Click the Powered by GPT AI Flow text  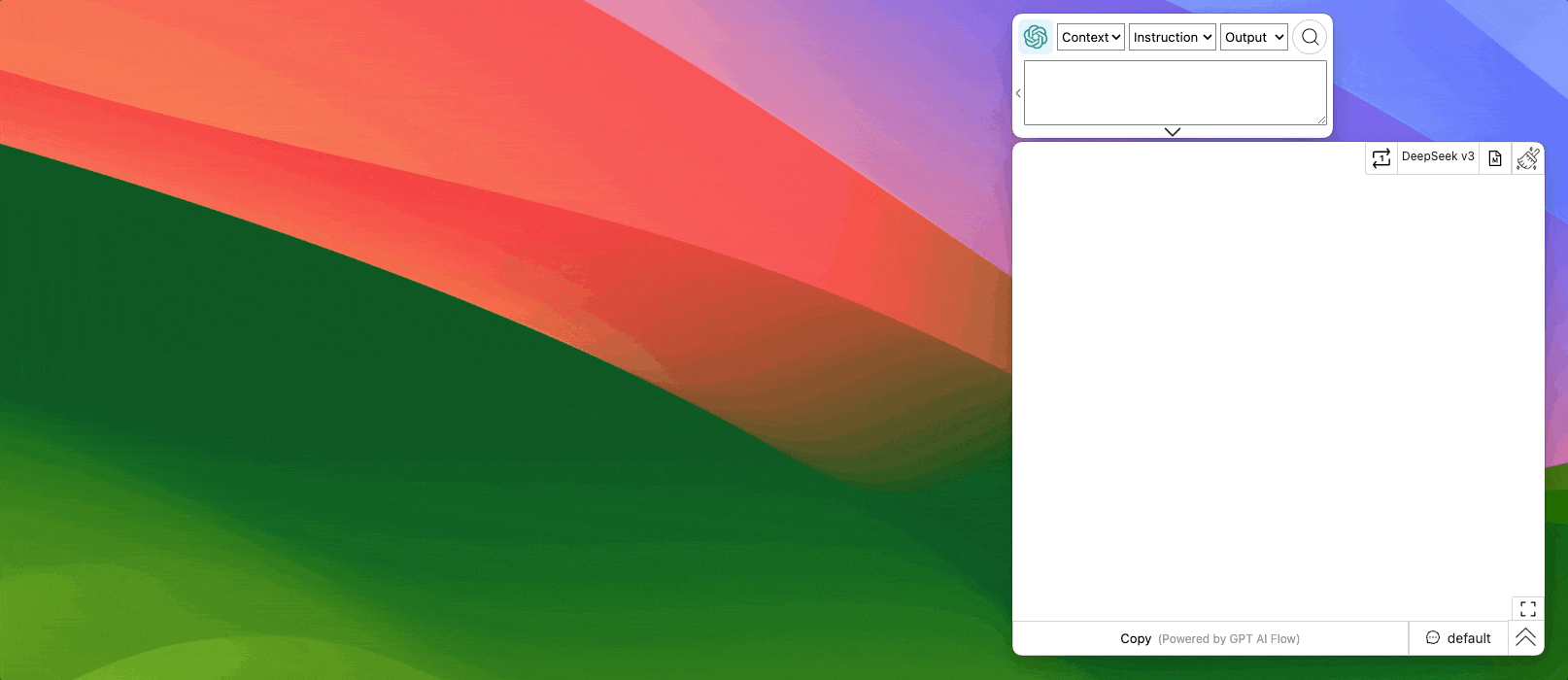(1229, 639)
